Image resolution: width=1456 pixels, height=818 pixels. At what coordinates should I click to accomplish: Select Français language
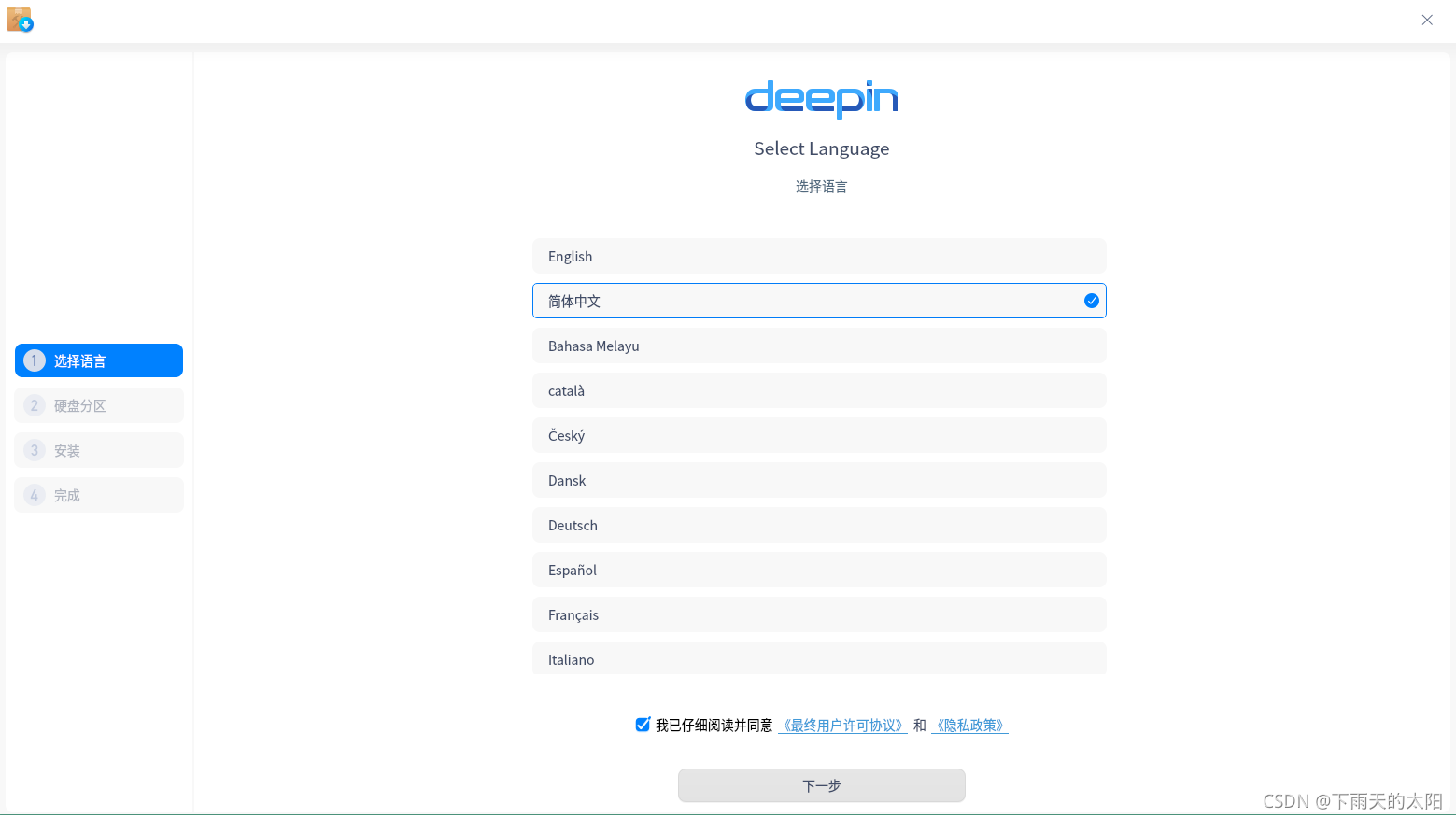coord(819,614)
